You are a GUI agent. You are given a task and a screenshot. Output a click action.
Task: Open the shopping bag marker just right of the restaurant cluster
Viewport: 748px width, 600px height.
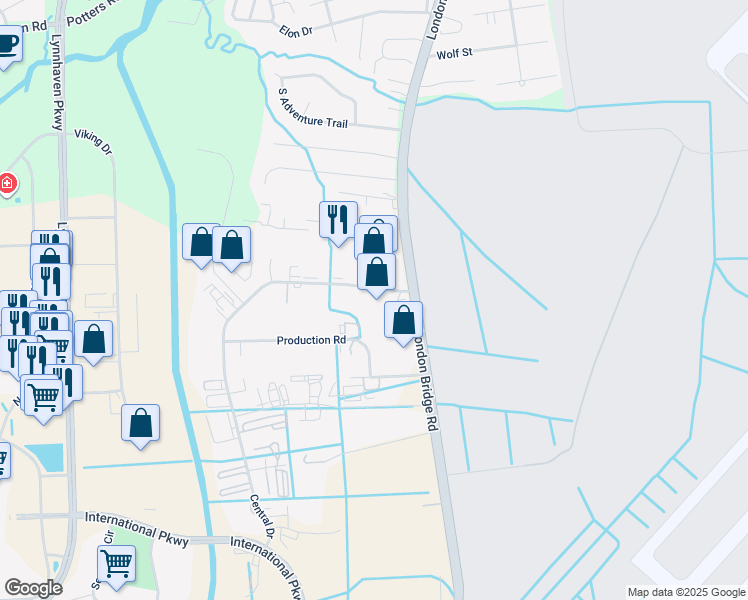[93, 338]
